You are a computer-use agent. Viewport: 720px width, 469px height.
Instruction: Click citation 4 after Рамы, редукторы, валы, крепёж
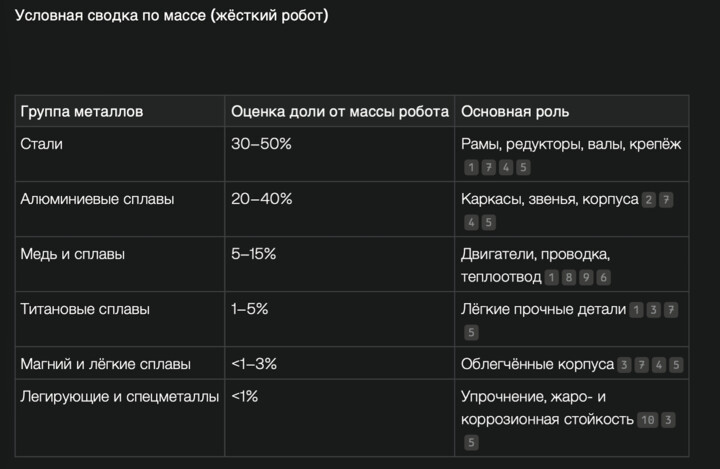click(x=506, y=167)
